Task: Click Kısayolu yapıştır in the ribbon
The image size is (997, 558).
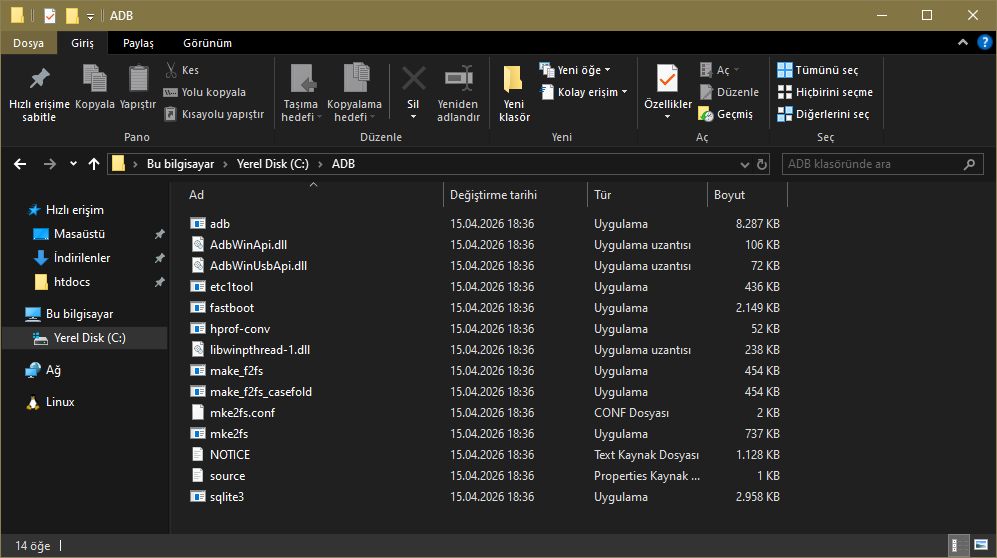Action: point(214,114)
